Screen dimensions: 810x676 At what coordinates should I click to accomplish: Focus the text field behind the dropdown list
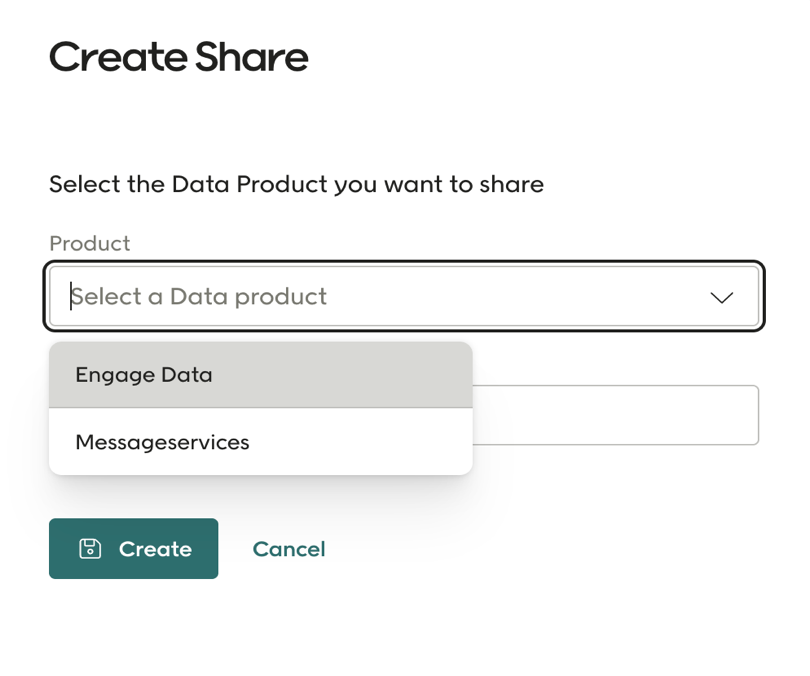point(614,415)
